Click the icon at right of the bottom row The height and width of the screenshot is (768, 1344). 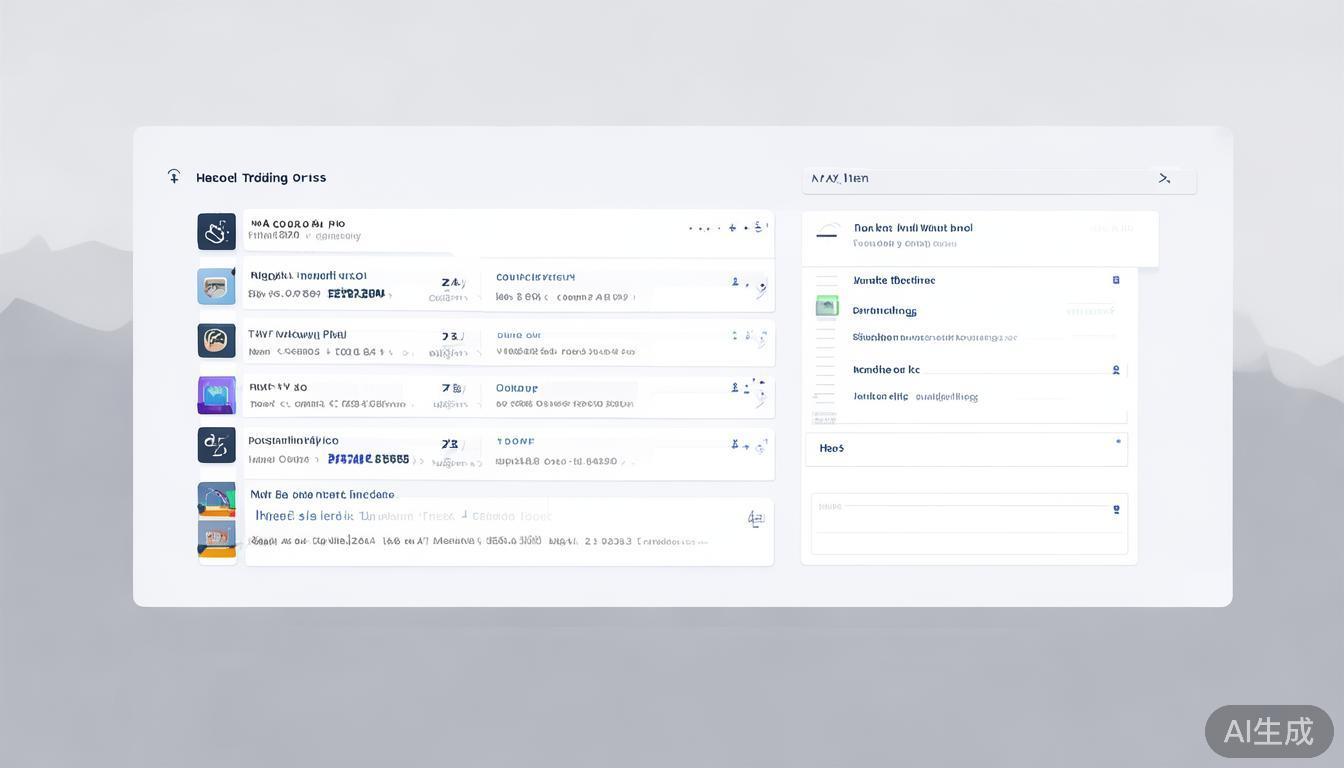(x=756, y=518)
